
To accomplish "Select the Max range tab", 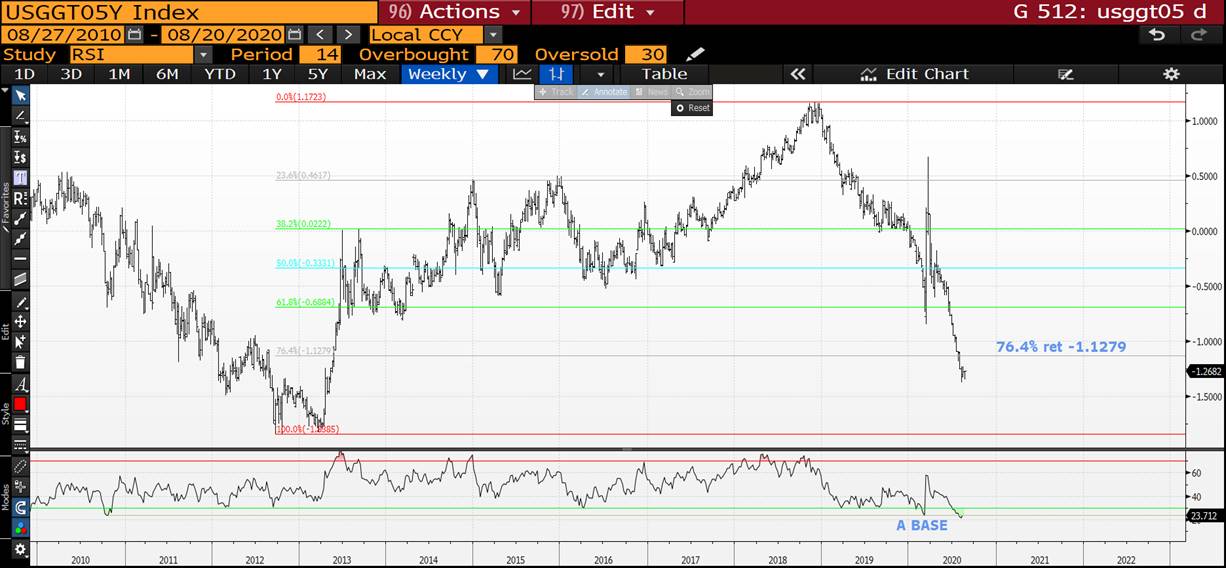I will coord(370,74).
